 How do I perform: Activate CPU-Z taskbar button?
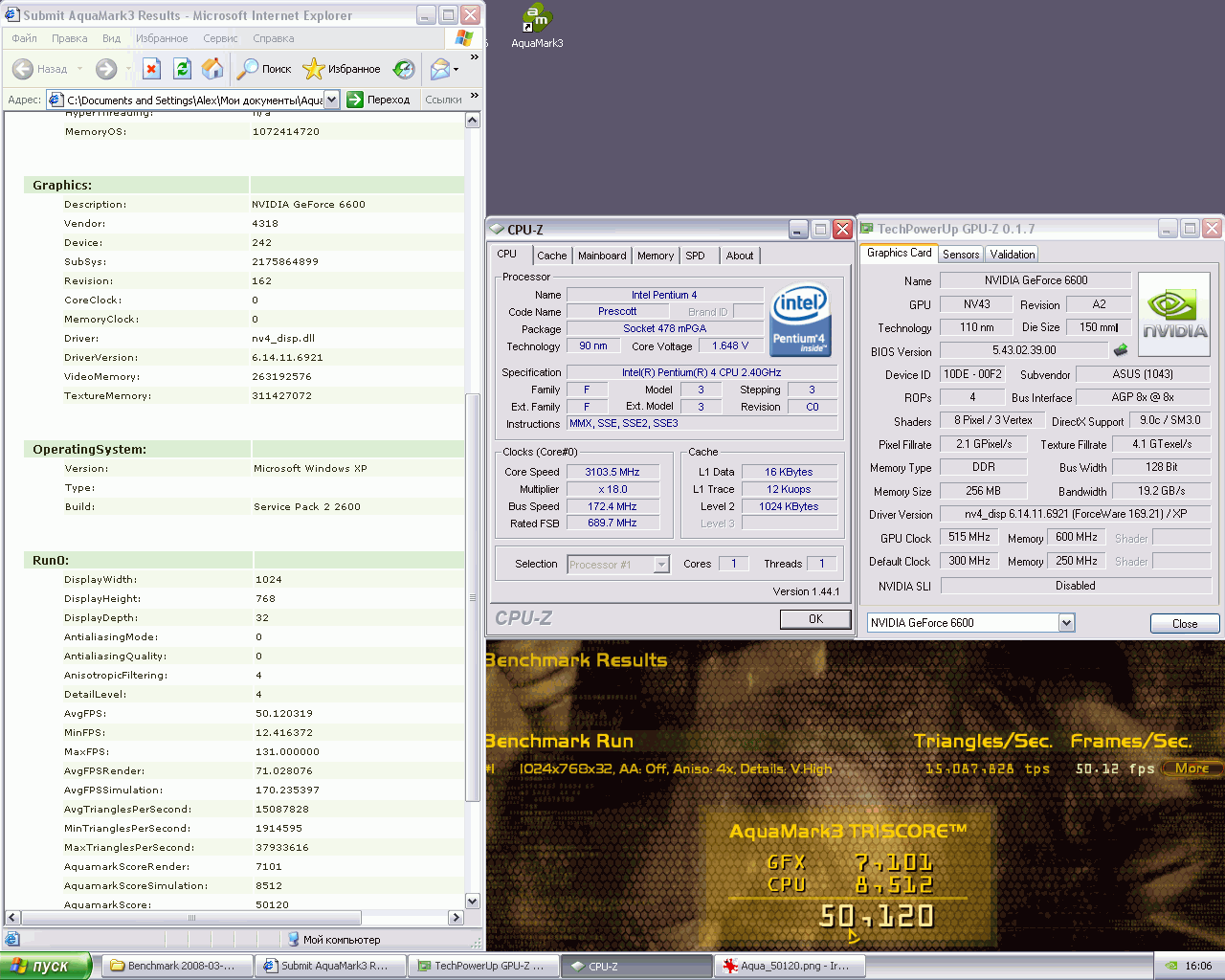[x=637, y=966]
